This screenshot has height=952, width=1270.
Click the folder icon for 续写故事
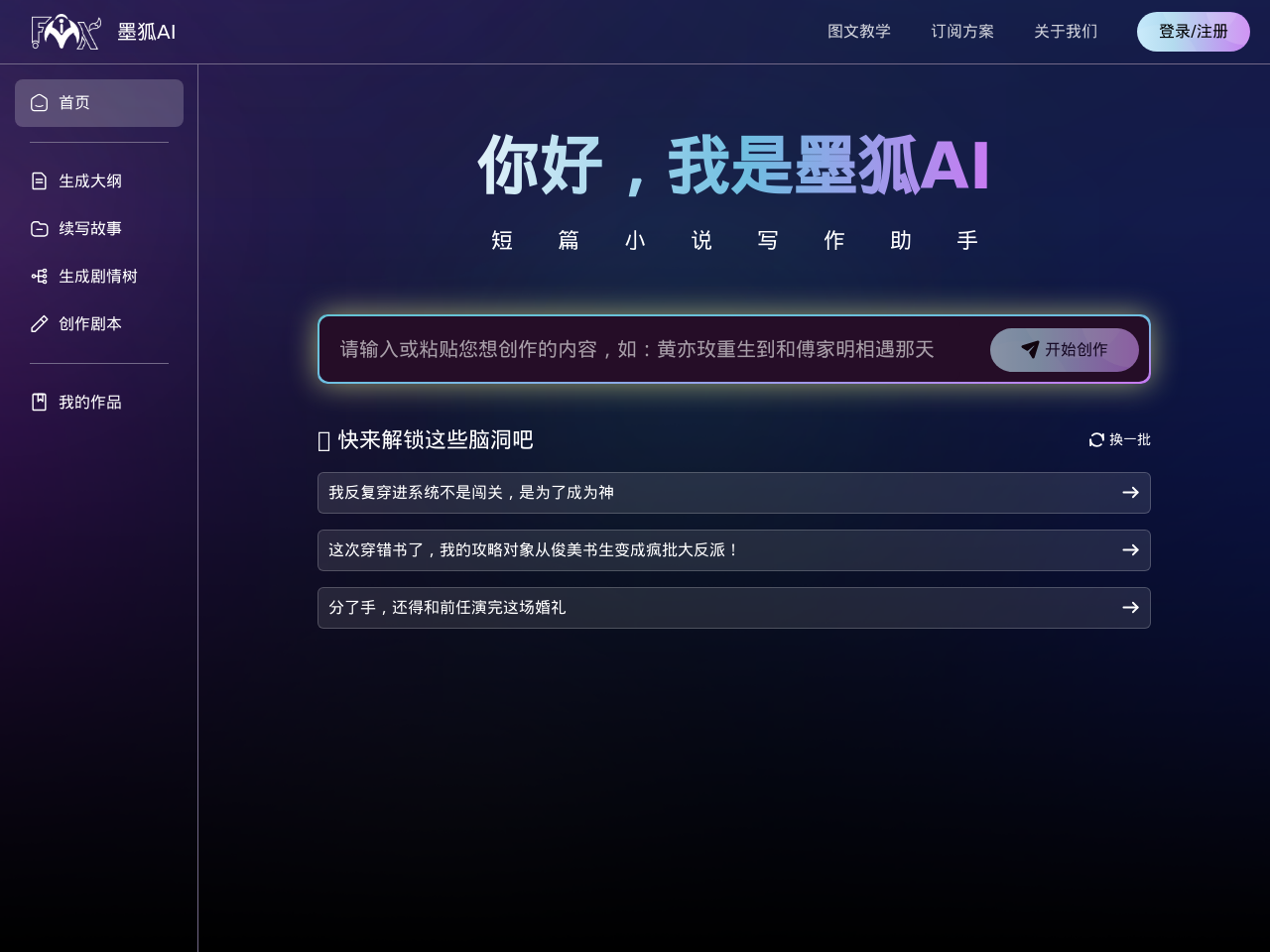point(40,229)
